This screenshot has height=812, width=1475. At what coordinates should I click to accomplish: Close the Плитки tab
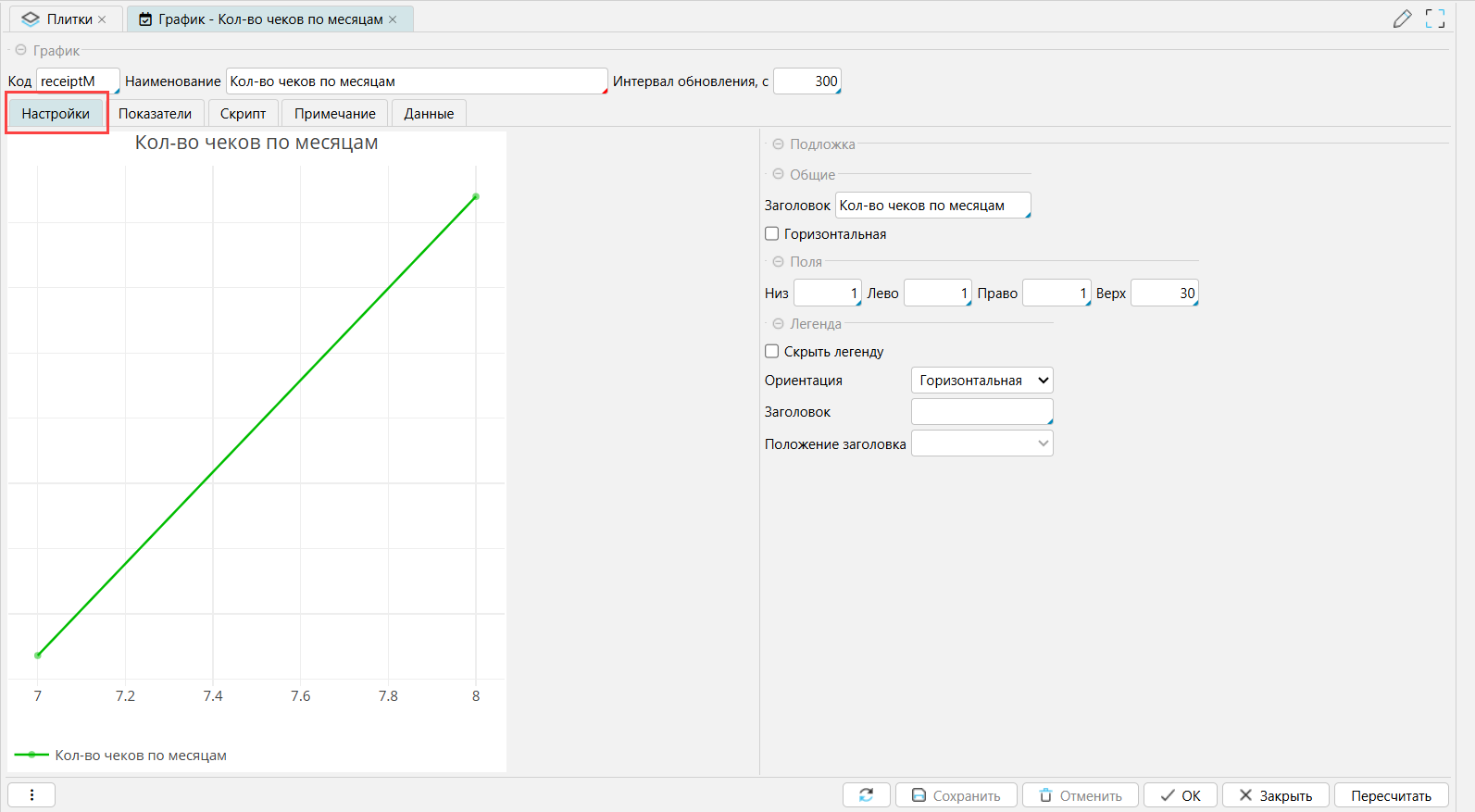coord(102,19)
